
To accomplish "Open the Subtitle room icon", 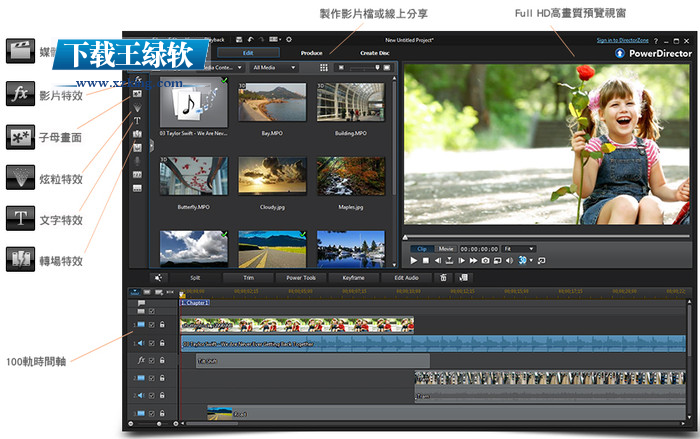I will pyautogui.click(x=138, y=188).
